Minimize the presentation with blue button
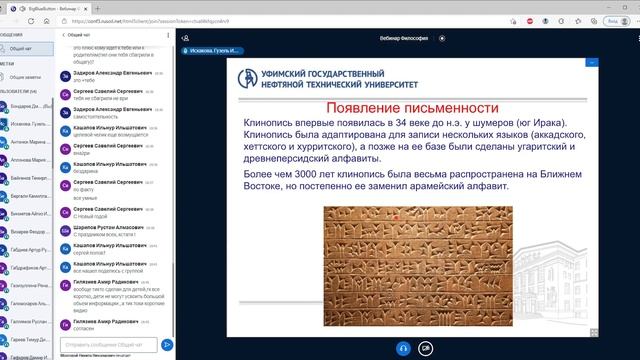This screenshot has height=360, width=640. 592,62
